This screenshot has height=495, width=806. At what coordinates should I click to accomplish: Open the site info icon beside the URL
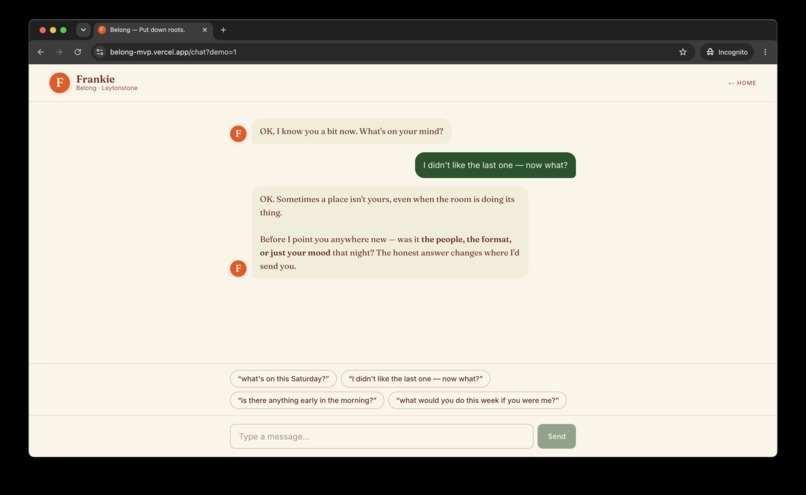tap(100, 52)
